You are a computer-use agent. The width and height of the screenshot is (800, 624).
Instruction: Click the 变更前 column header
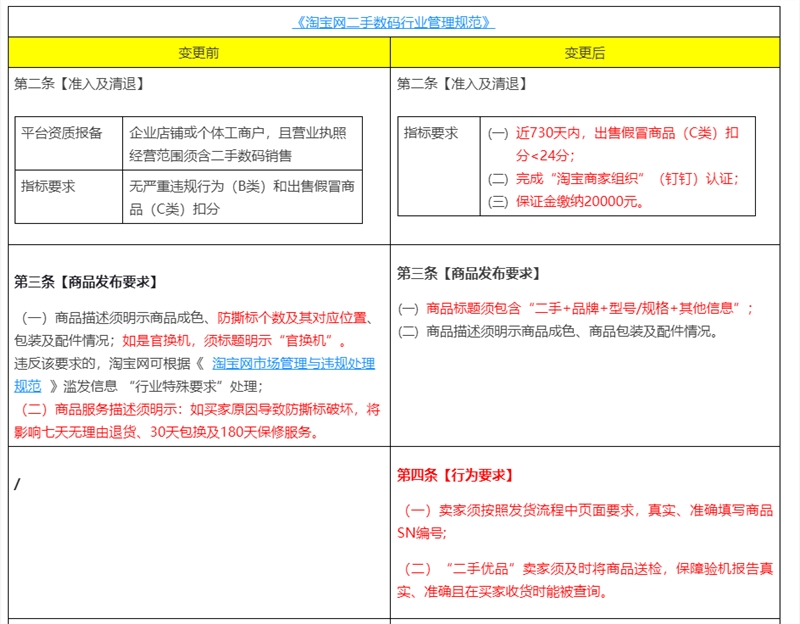pyautogui.click(x=199, y=53)
